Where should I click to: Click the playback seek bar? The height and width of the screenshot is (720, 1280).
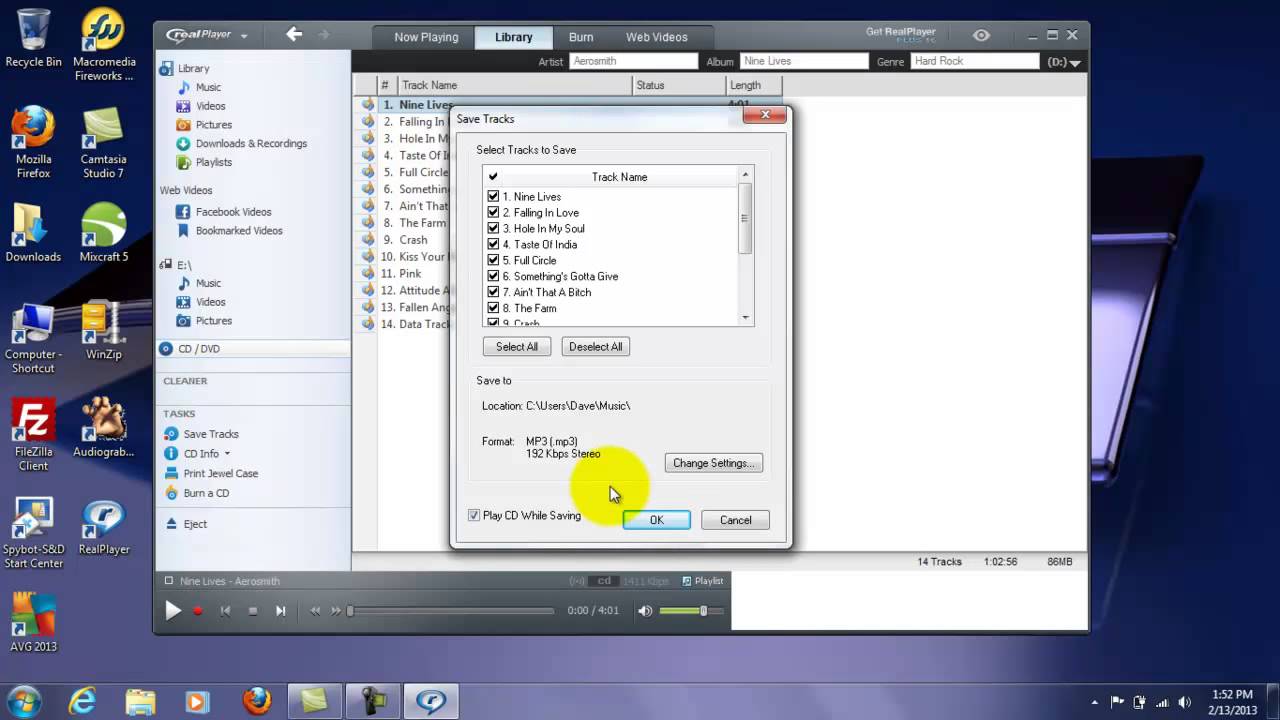[450, 611]
